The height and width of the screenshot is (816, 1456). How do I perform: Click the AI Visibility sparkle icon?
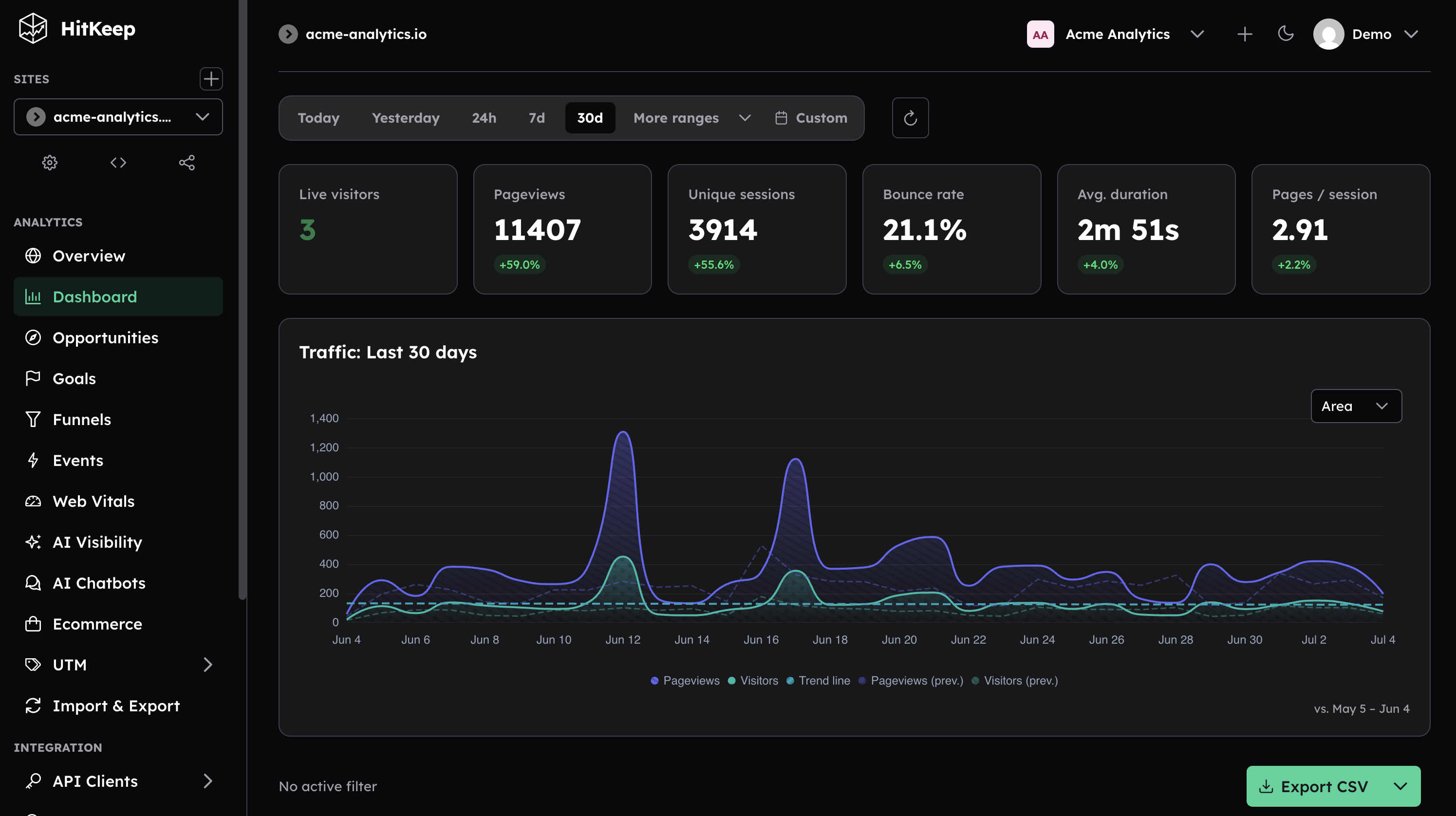coord(33,542)
